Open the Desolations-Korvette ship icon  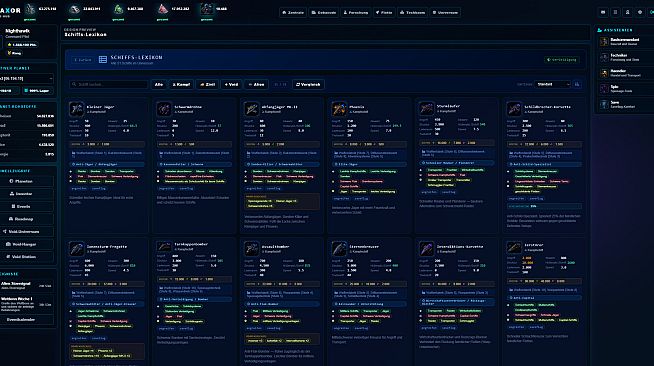coord(426,249)
